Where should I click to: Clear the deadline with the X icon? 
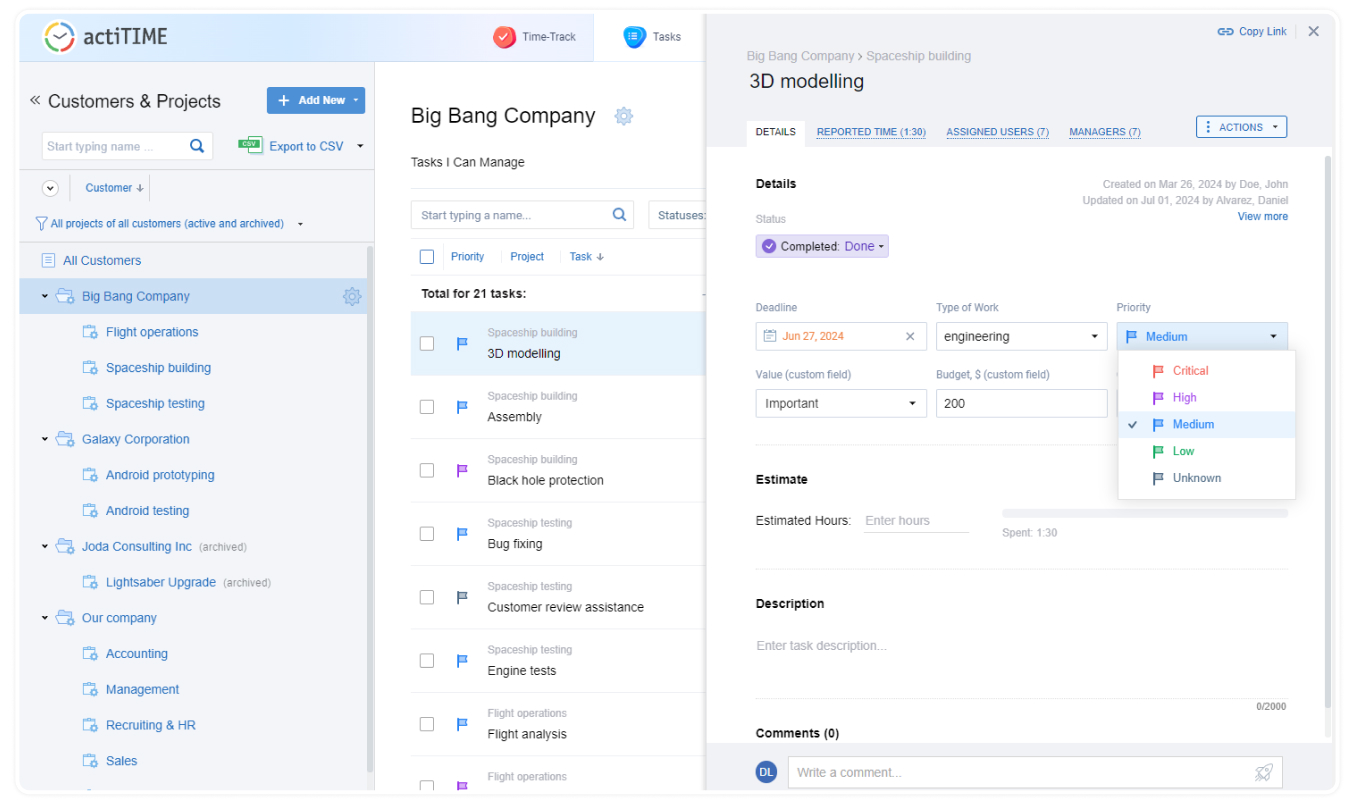coord(910,336)
